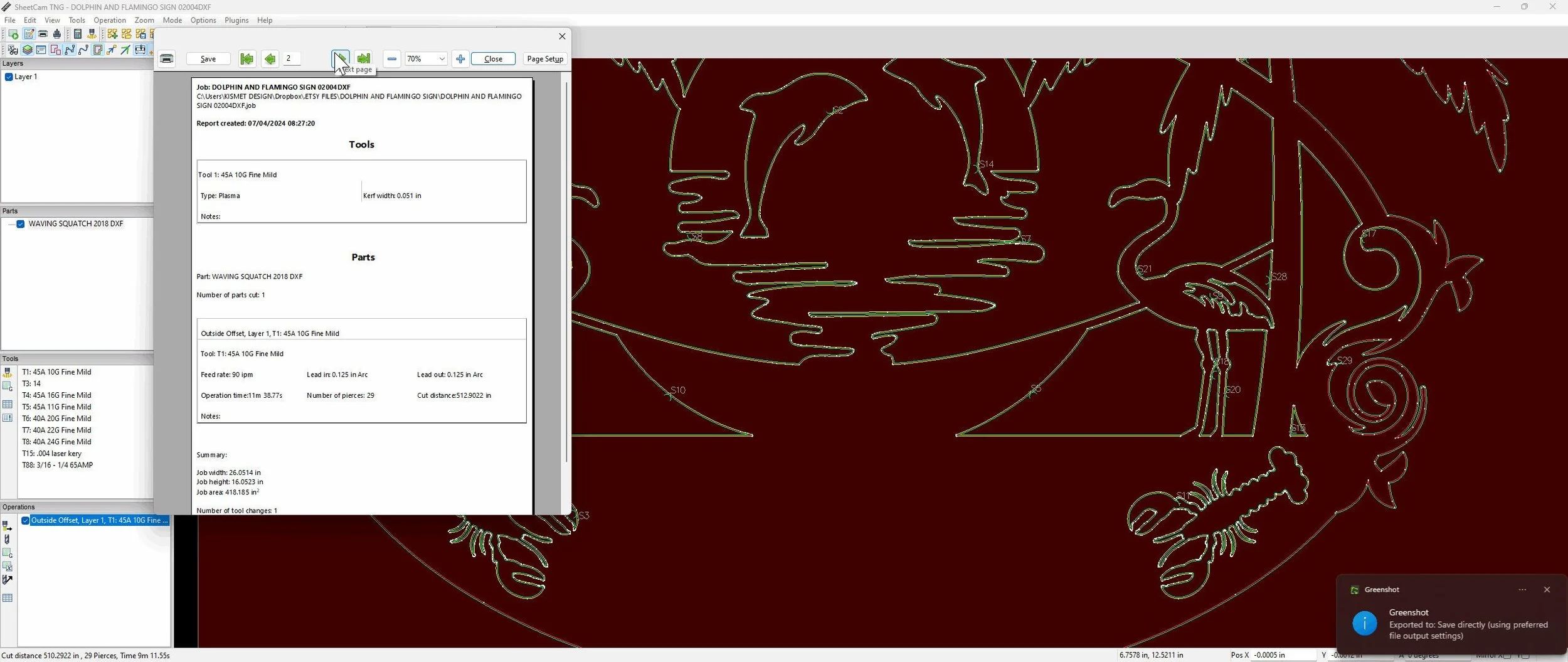Go to the previous report page

click(x=270, y=58)
